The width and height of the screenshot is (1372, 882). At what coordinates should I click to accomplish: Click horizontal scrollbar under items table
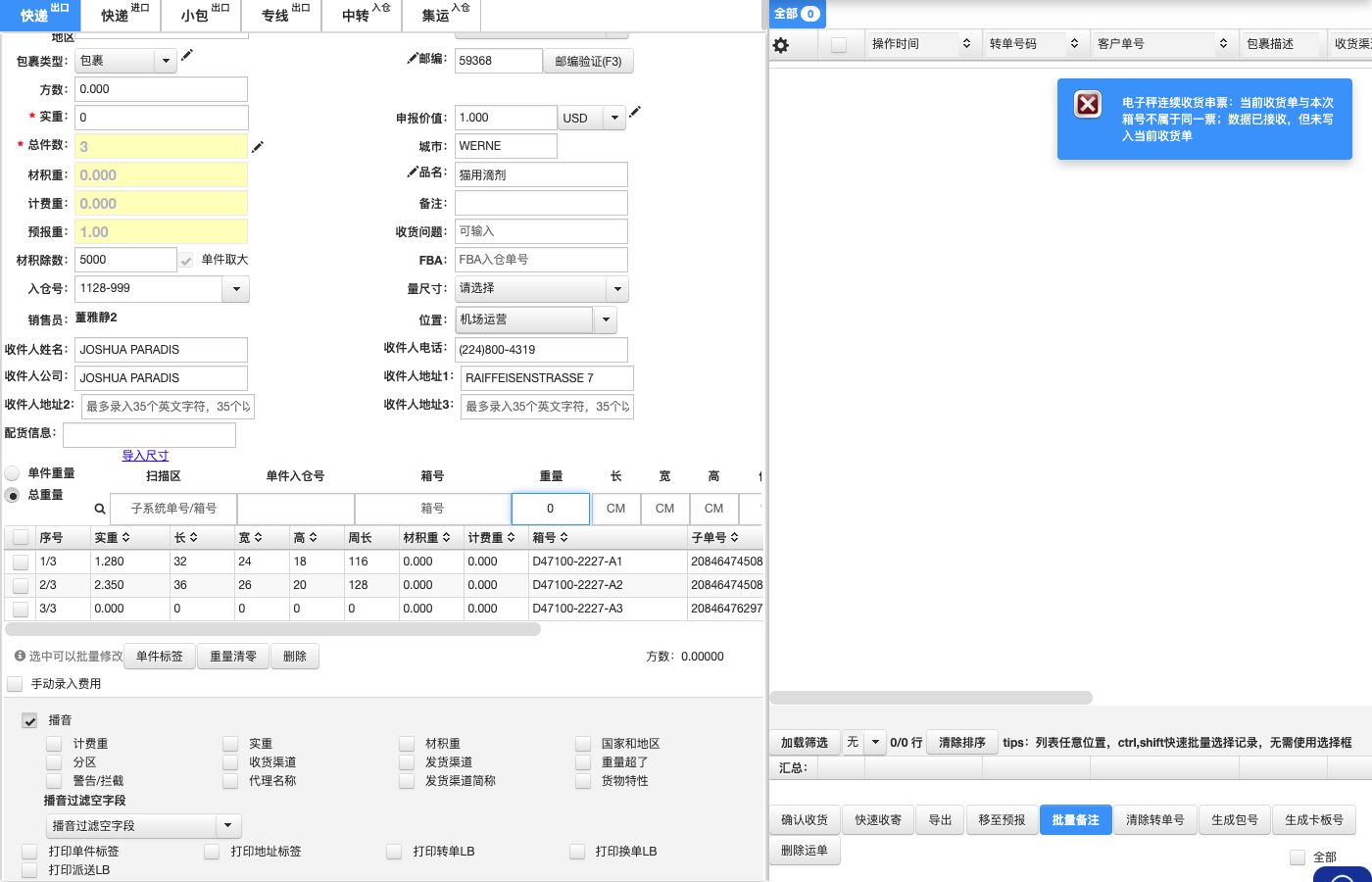[x=272, y=629]
